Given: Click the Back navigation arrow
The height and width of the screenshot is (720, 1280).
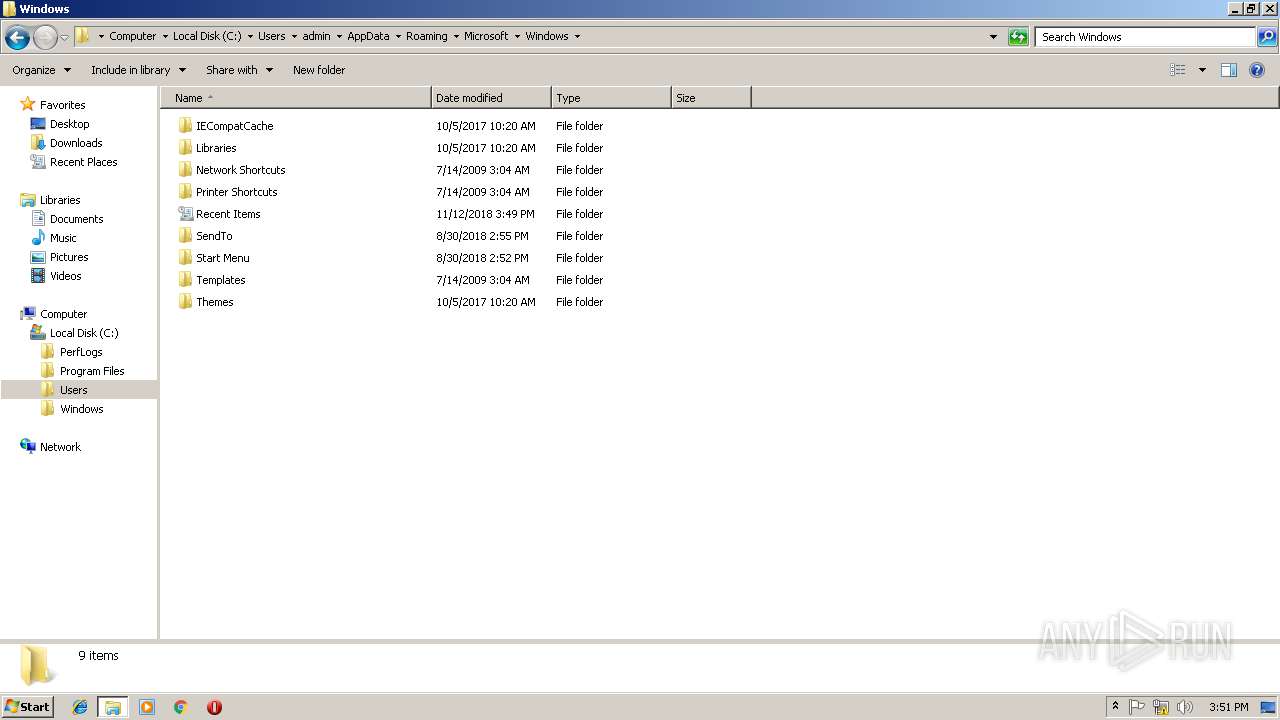Looking at the screenshot, I should pyautogui.click(x=17, y=37).
